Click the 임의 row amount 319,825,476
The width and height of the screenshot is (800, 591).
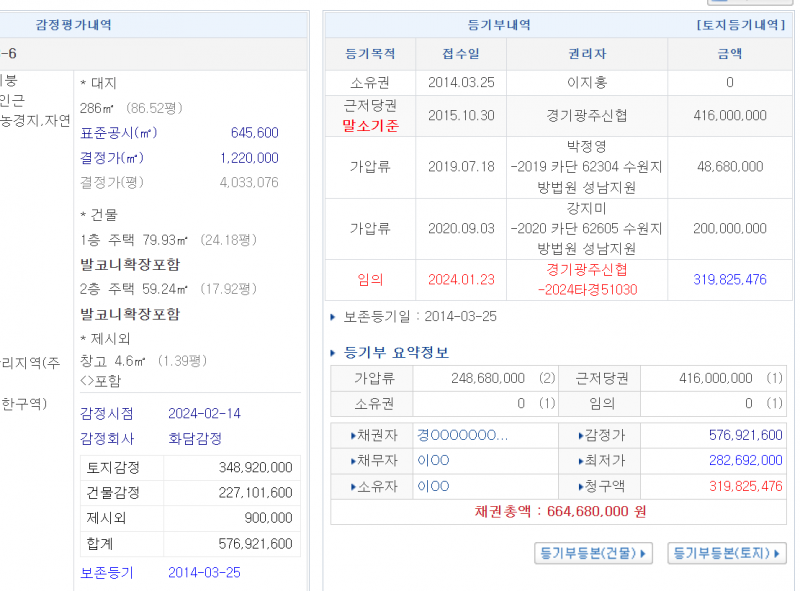click(x=729, y=280)
